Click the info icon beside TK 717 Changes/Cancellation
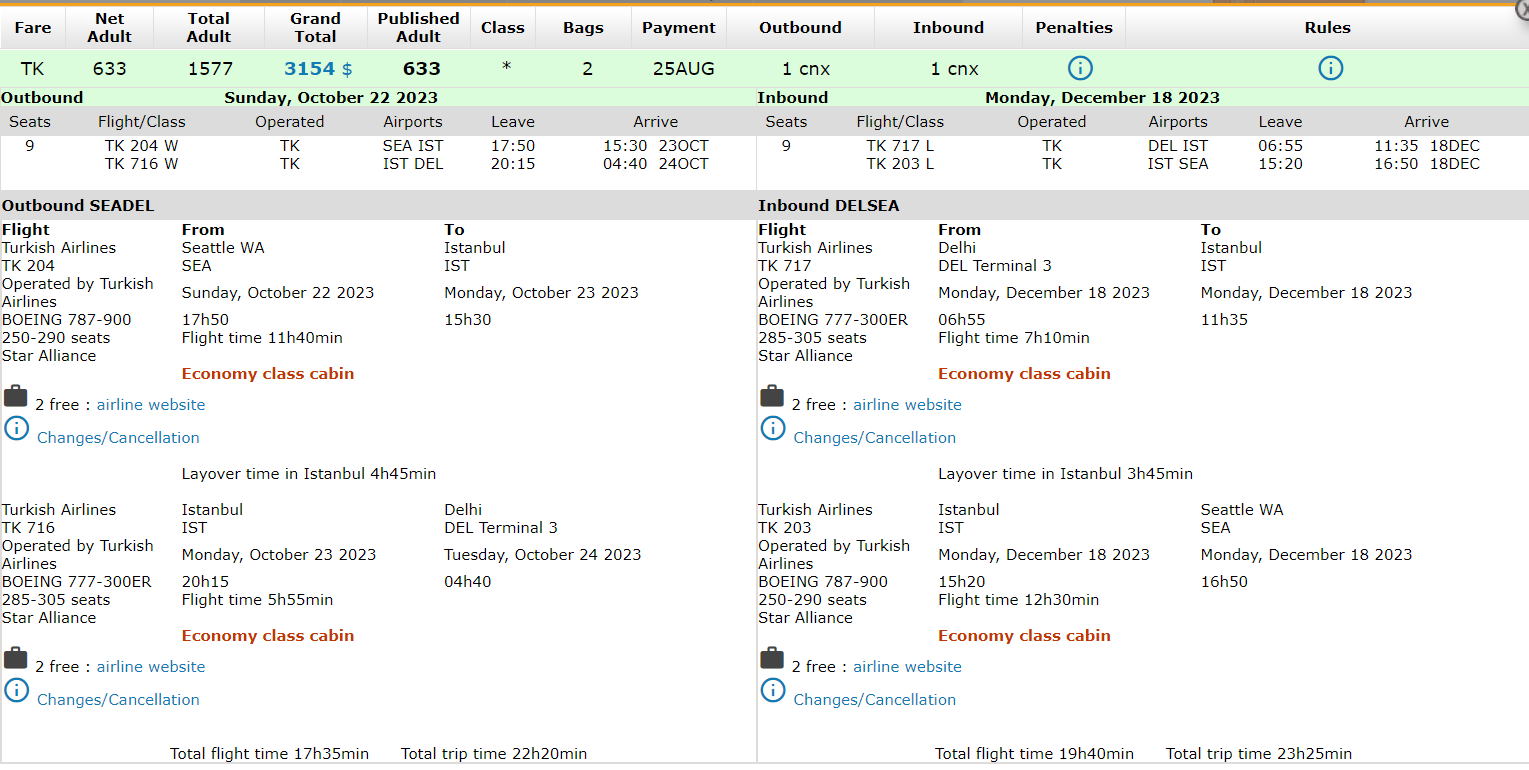1529x770 pixels. 773,429
